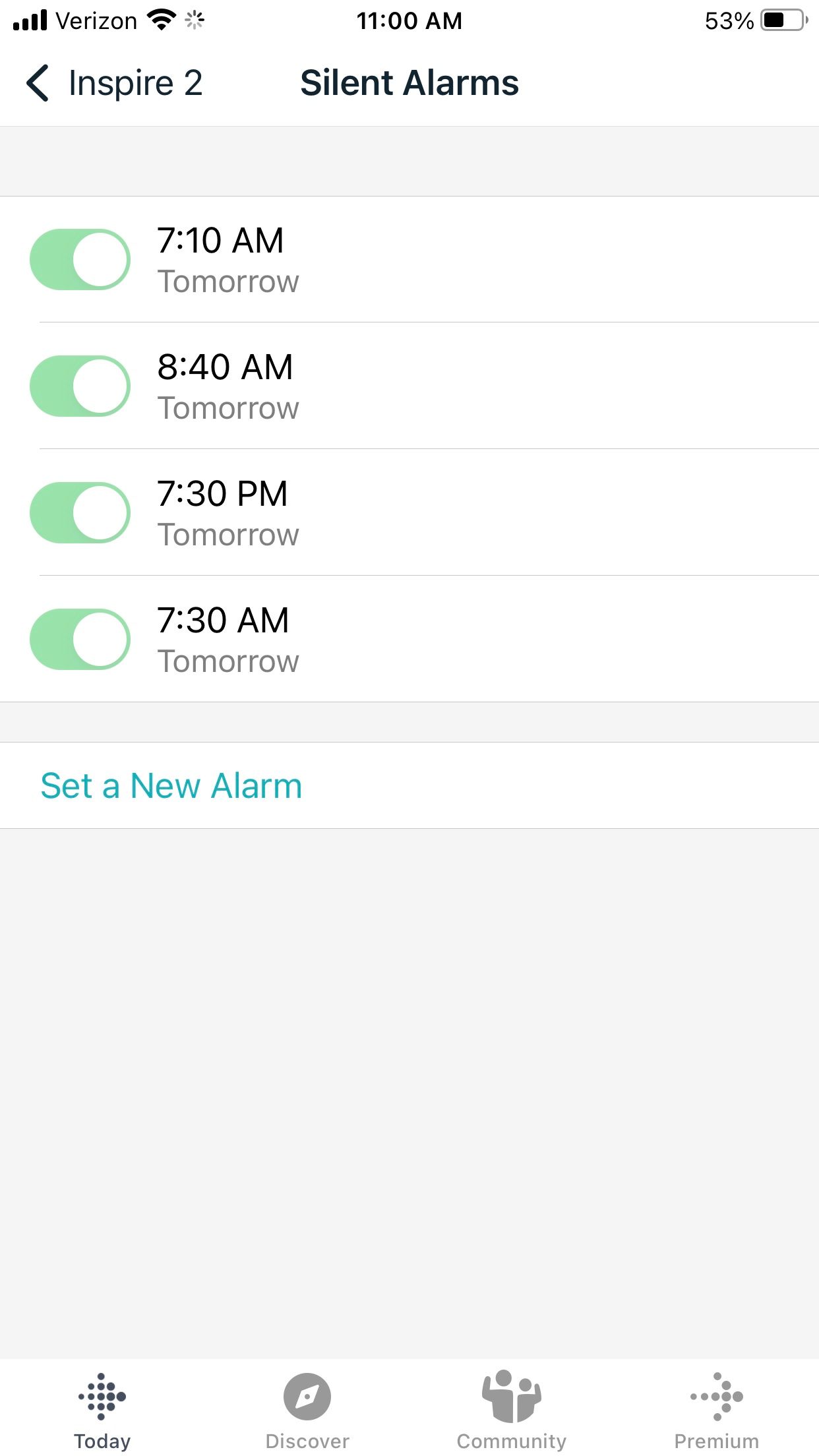Tap the battery icon in status bar
The width and height of the screenshot is (819, 1456).
(783, 20)
